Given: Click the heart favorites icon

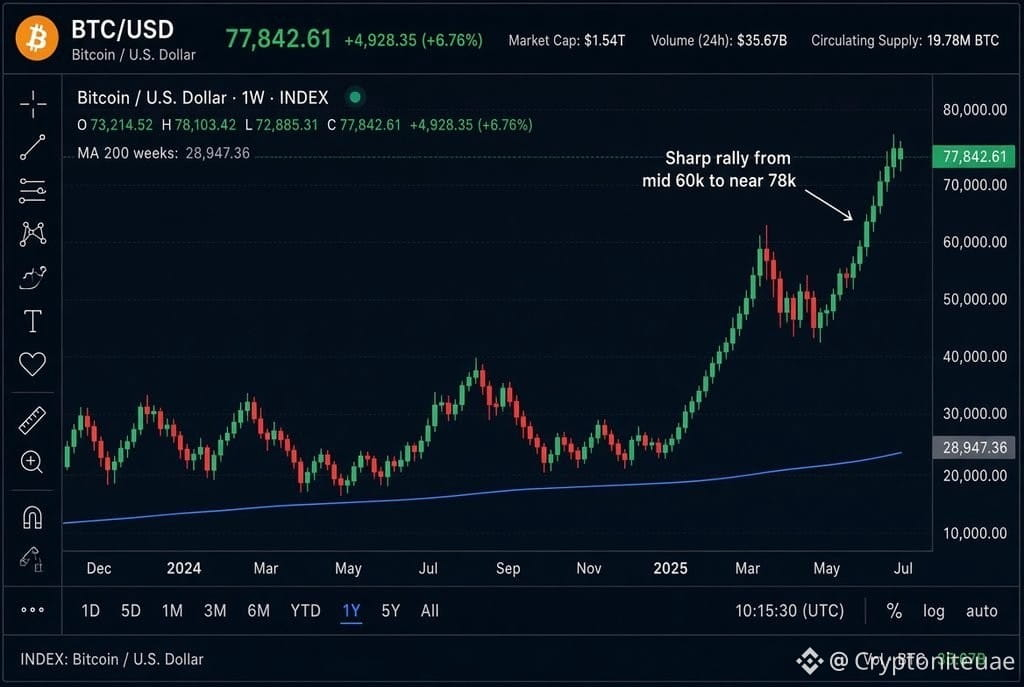Looking at the screenshot, I should click(33, 364).
